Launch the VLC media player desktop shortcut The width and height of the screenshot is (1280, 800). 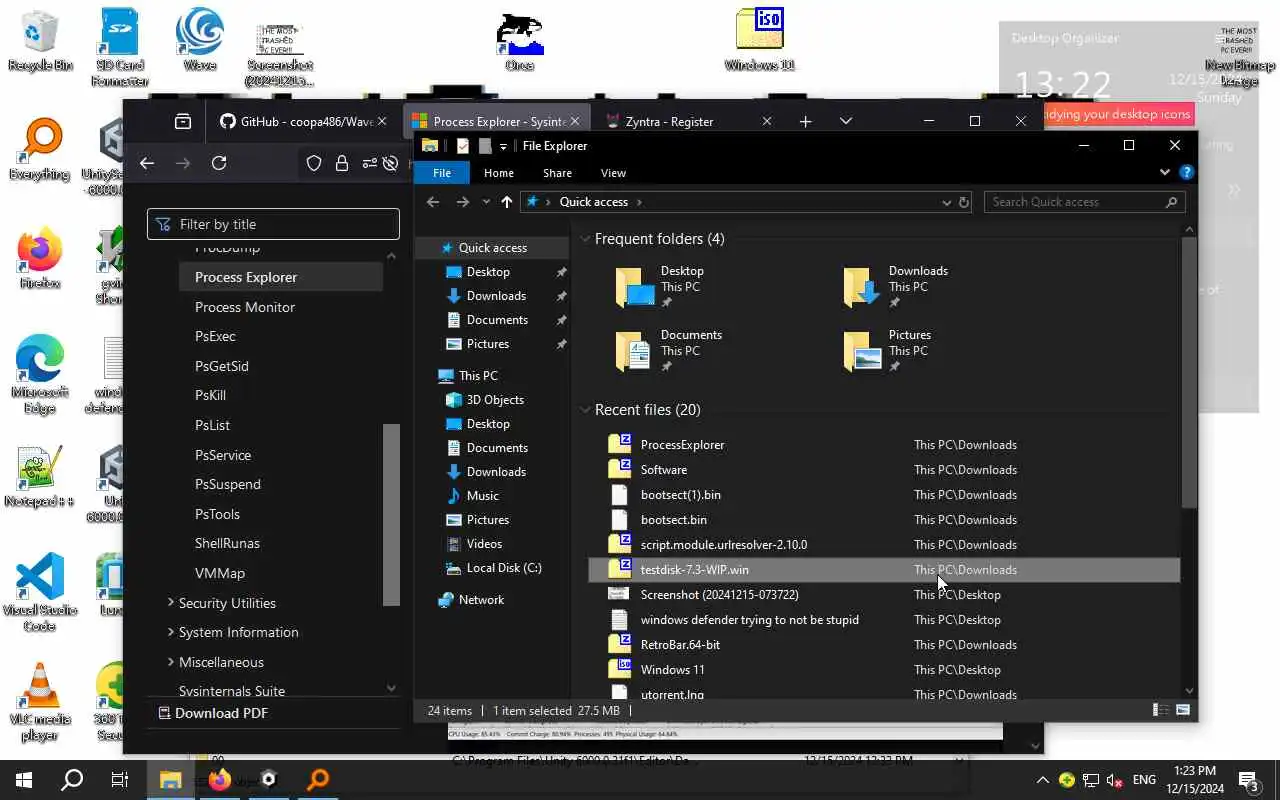(40, 702)
